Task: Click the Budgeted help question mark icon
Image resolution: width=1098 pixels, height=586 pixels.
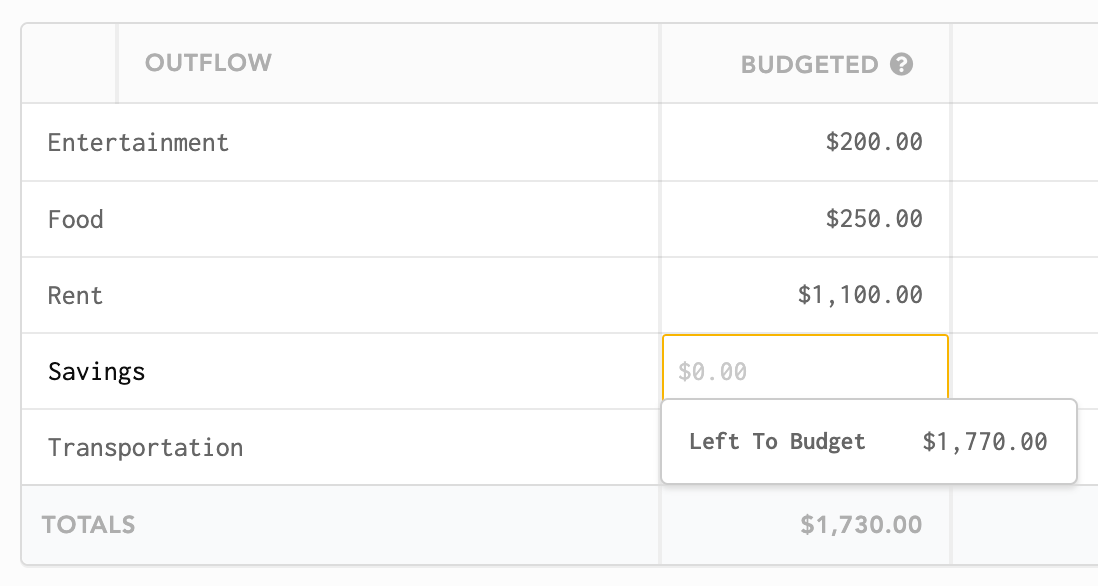Action: [901, 64]
